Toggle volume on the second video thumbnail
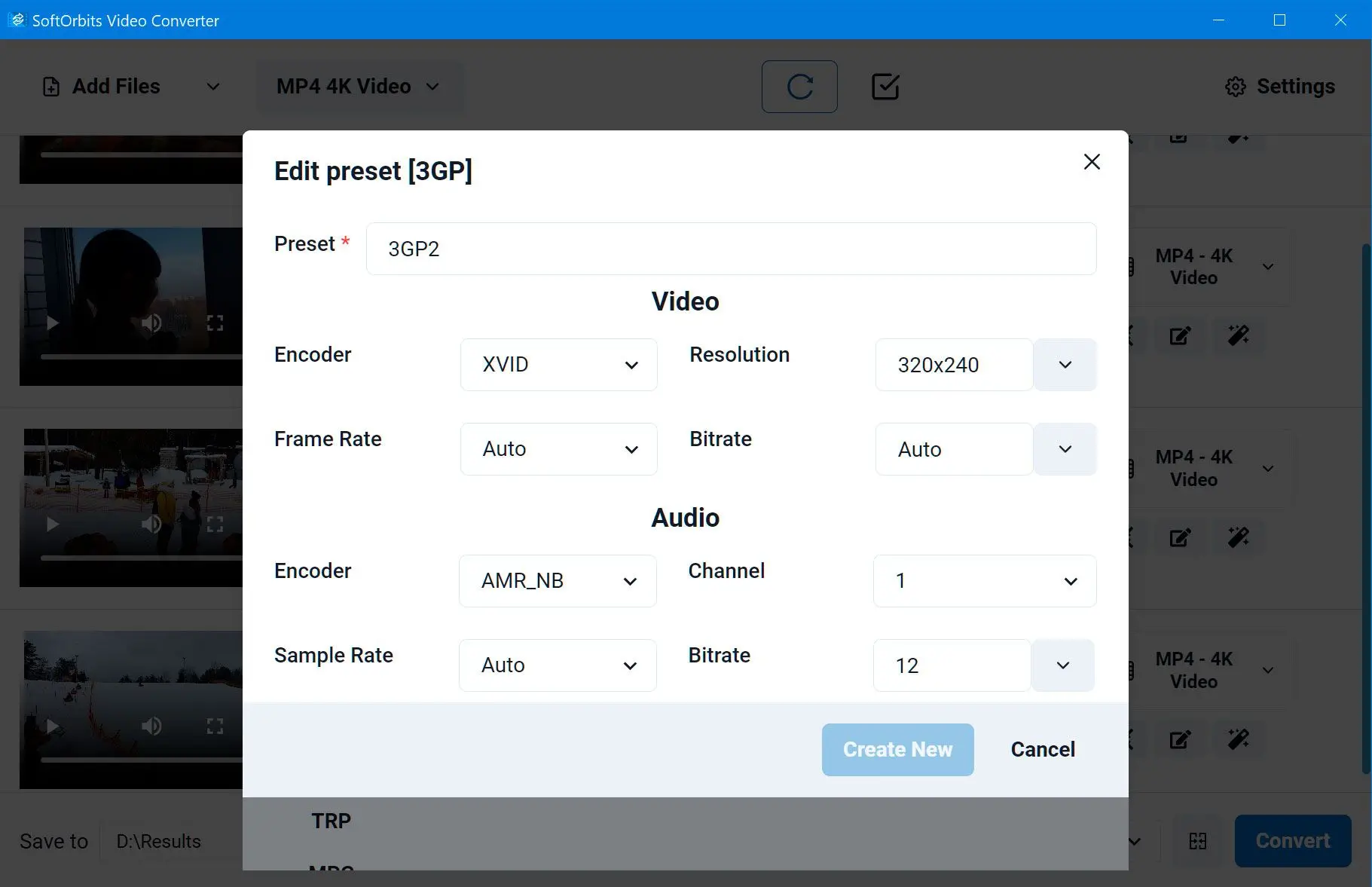Image resolution: width=1372 pixels, height=887 pixels. (x=151, y=323)
